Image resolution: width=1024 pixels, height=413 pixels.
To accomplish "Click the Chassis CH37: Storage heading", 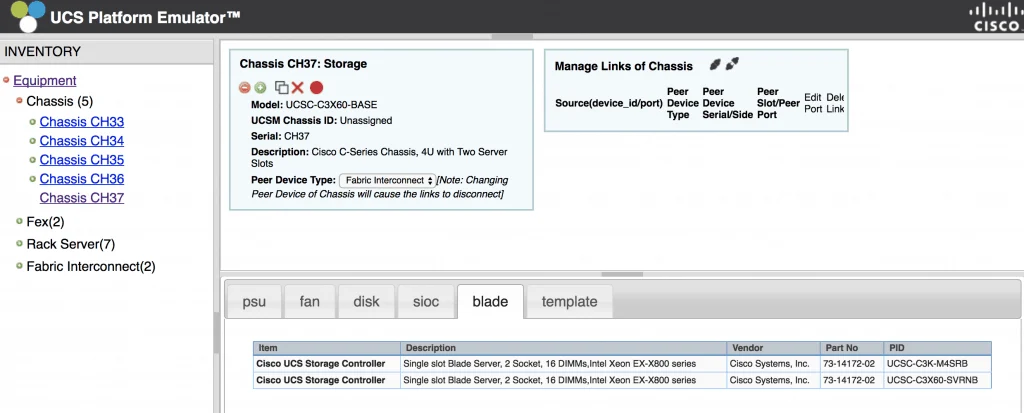I will click(303, 64).
